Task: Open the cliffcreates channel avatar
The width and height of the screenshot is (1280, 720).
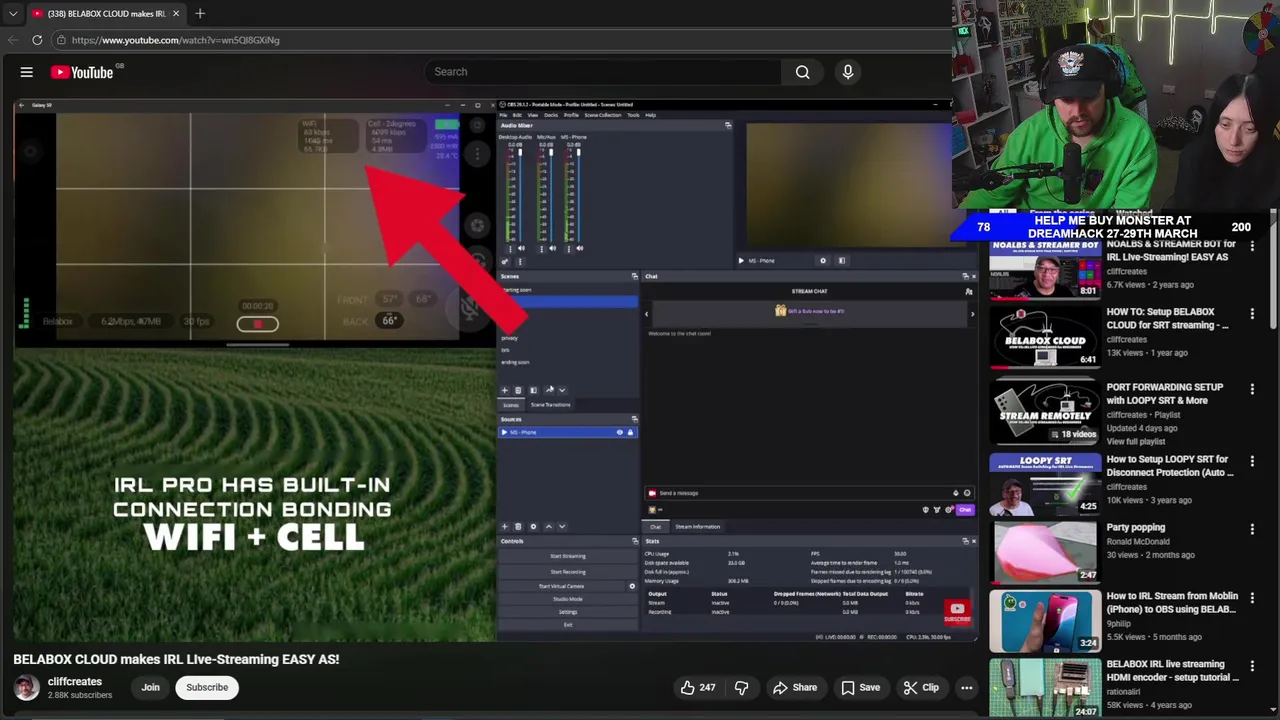Action: pos(27,687)
